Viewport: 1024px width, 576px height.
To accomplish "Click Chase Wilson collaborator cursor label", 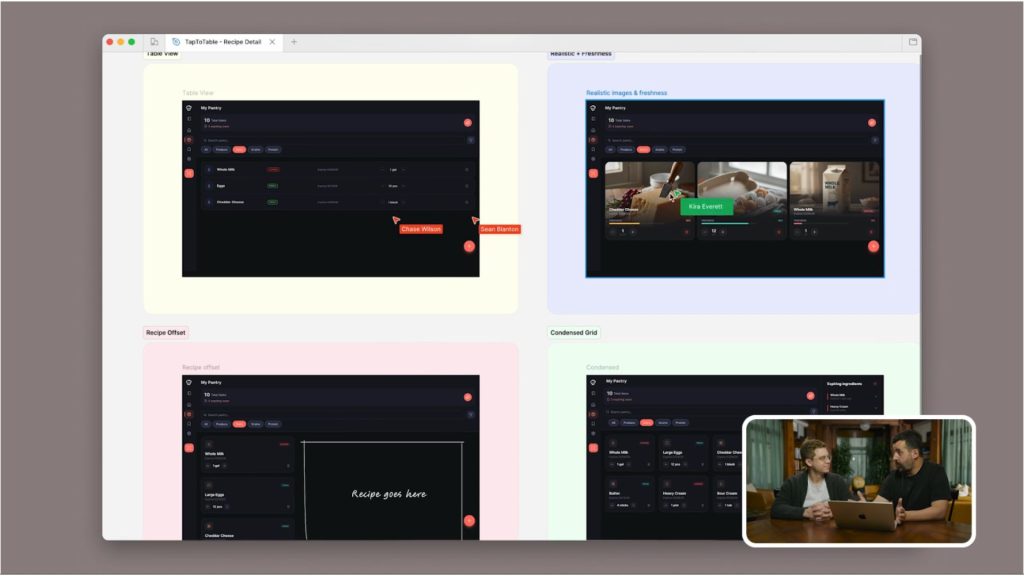I will (421, 229).
